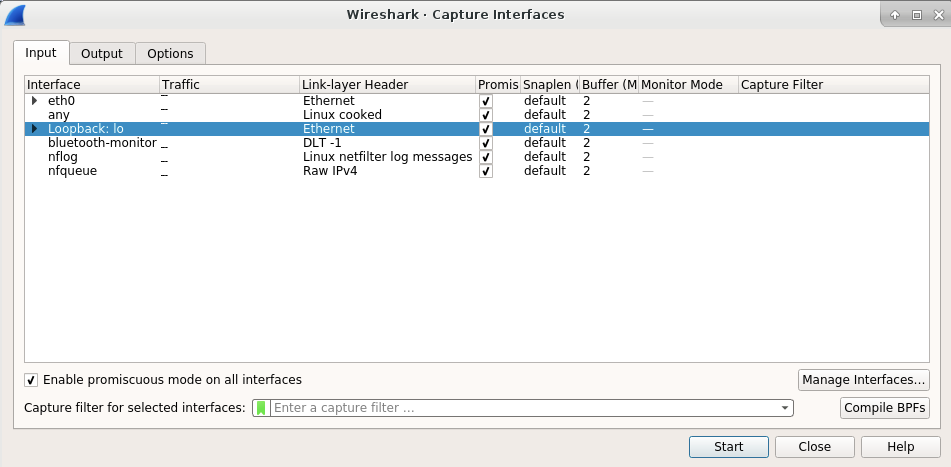Select the nflog interface
The image size is (951, 467).
point(63,156)
